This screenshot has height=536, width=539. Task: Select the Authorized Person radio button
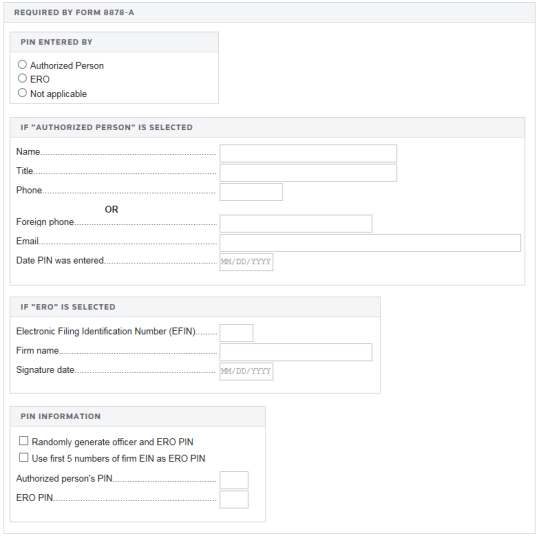(x=22, y=65)
